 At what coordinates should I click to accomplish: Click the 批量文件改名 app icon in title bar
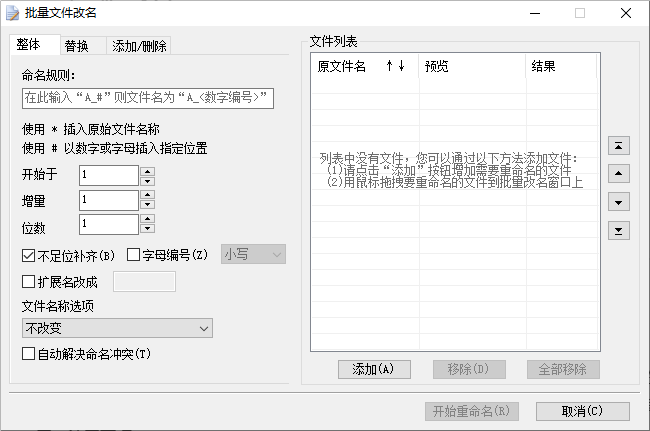12,13
